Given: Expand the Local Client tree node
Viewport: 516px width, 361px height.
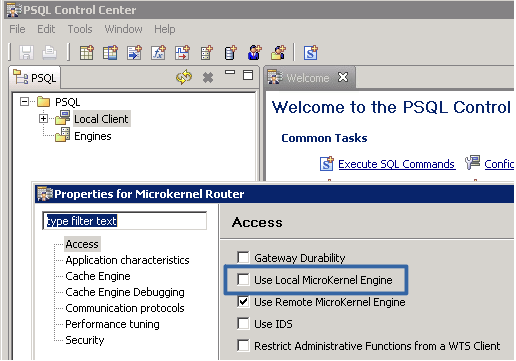Looking at the screenshot, I should pyautogui.click(x=43, y=118).
